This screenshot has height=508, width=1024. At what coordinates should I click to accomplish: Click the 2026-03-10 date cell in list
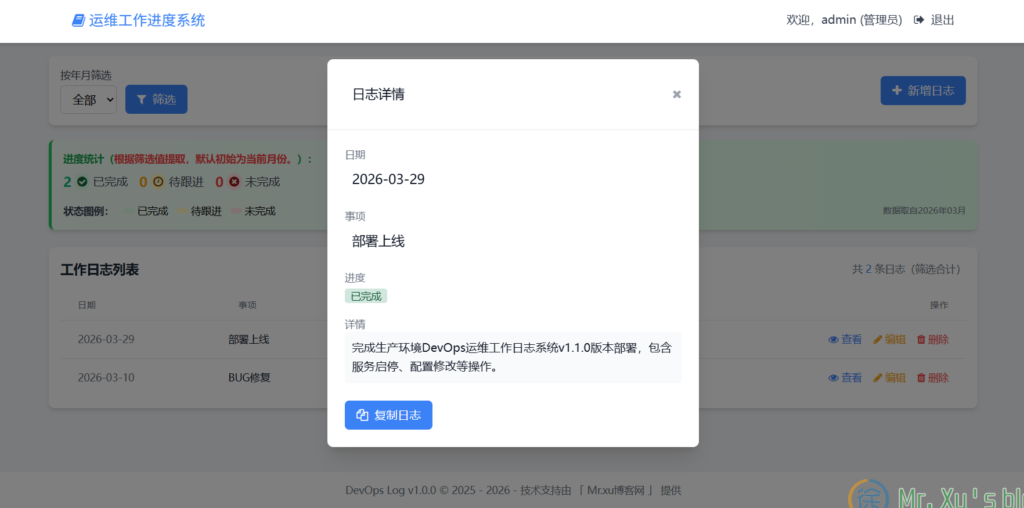106,377
